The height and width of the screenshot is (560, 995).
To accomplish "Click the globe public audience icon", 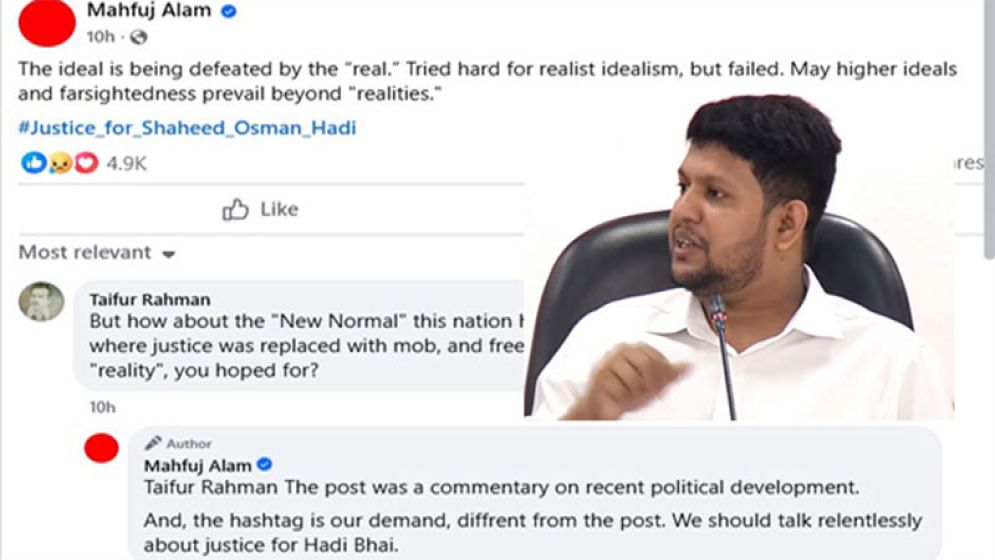I will 138,37.
